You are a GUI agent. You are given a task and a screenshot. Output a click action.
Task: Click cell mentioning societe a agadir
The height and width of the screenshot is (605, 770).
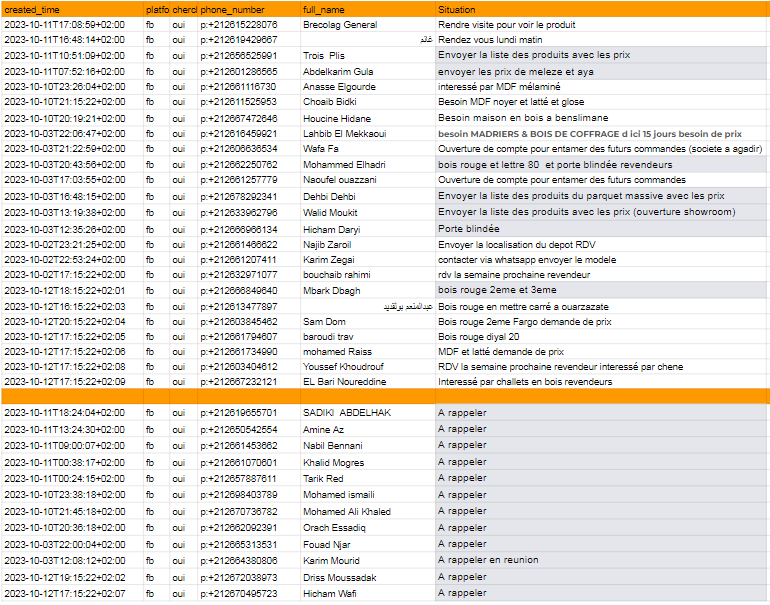(x=602, y=149)
